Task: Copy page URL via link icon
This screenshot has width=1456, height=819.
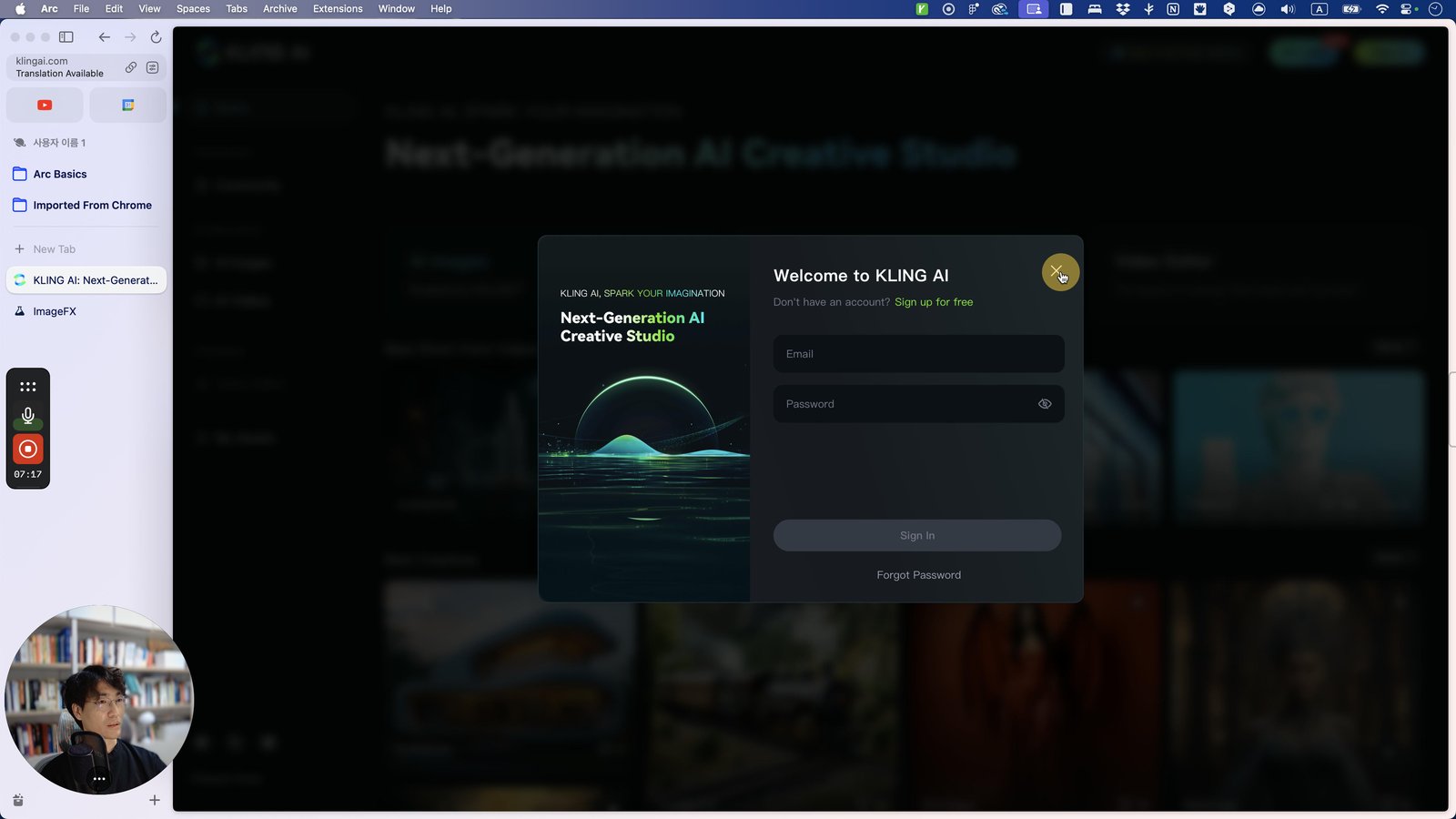Action: point(131,67)
